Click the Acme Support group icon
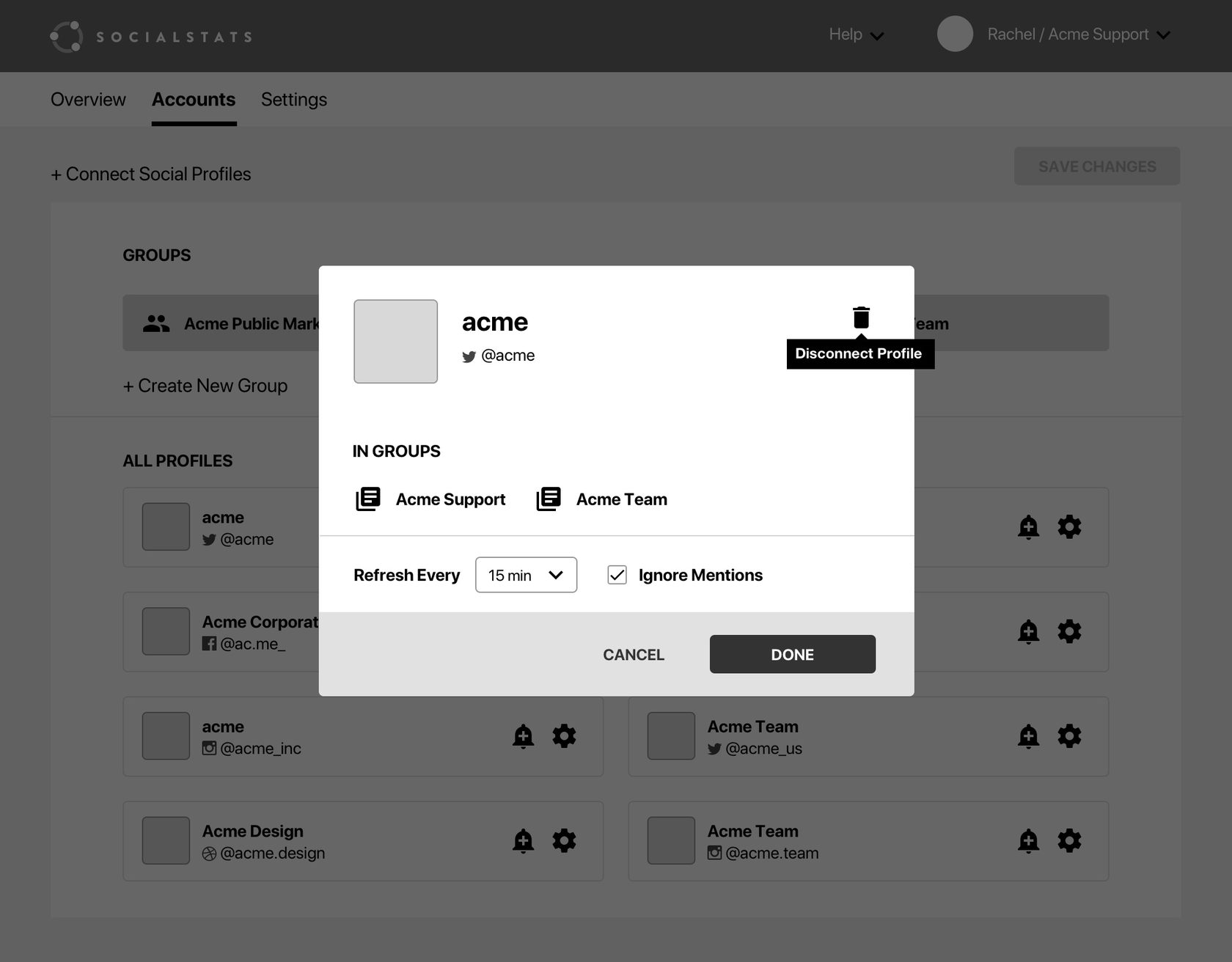 (368, 499)
